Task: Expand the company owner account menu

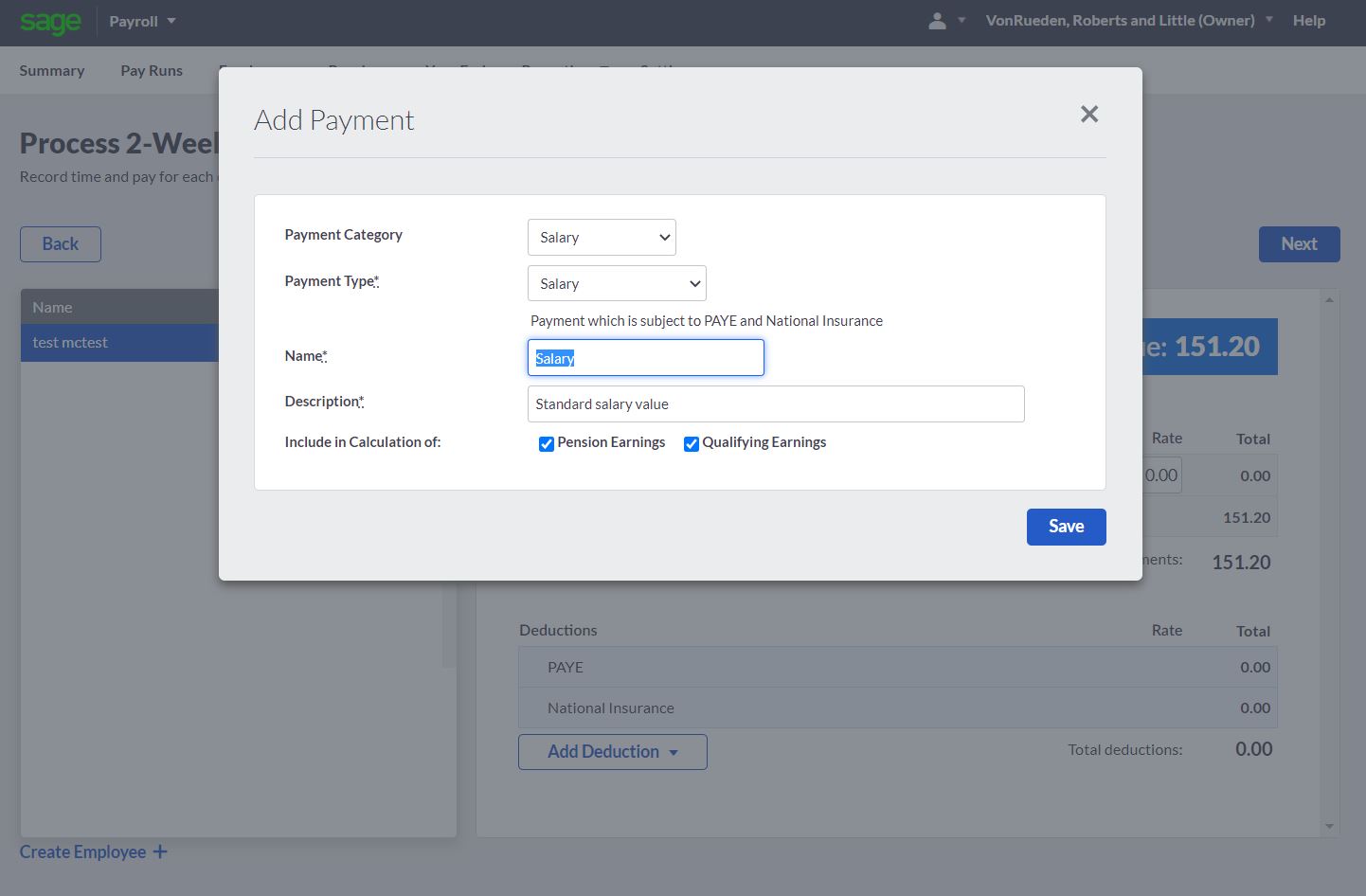Action: [x=1128, y=21]
